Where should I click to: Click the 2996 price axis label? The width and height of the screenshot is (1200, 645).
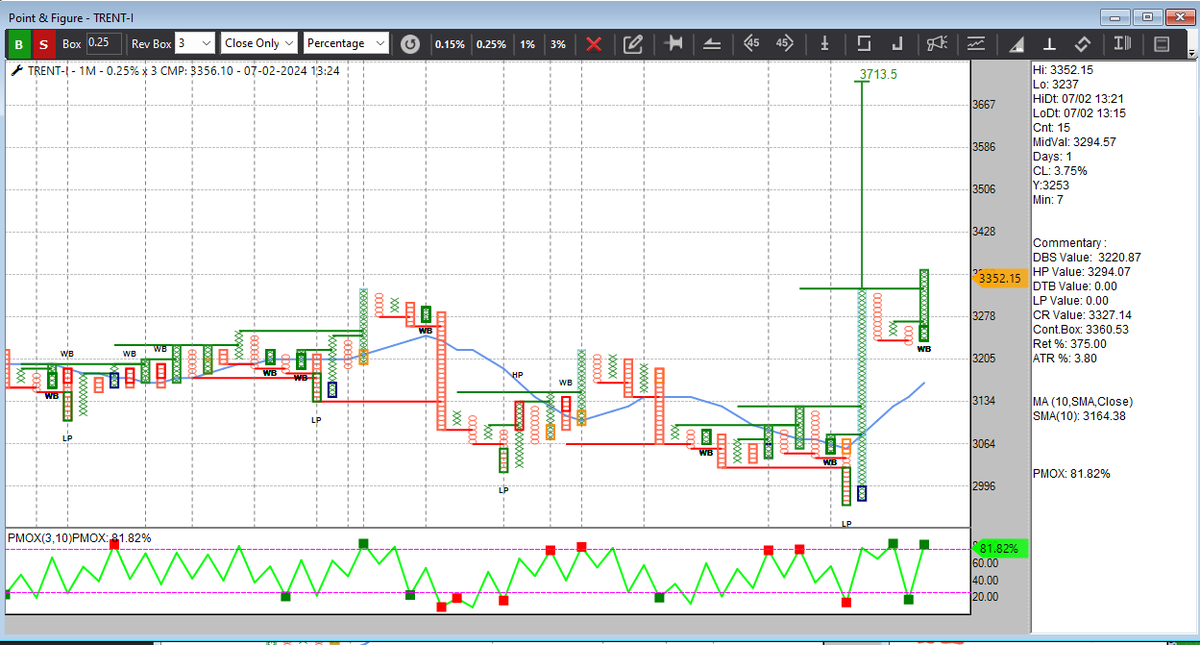(x=984, y=486)
